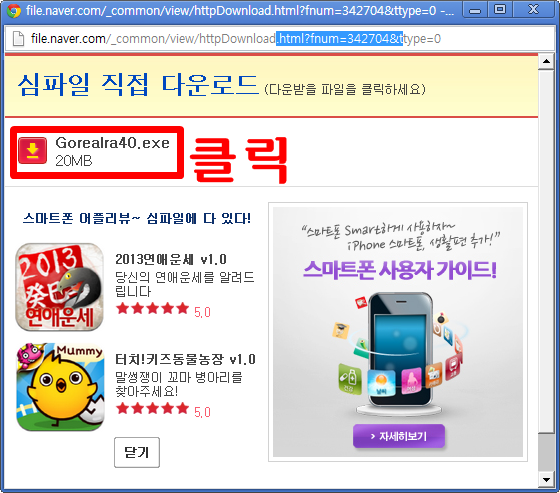Maximize the download window
Viewport: 560px width, 493px height.
500,10
